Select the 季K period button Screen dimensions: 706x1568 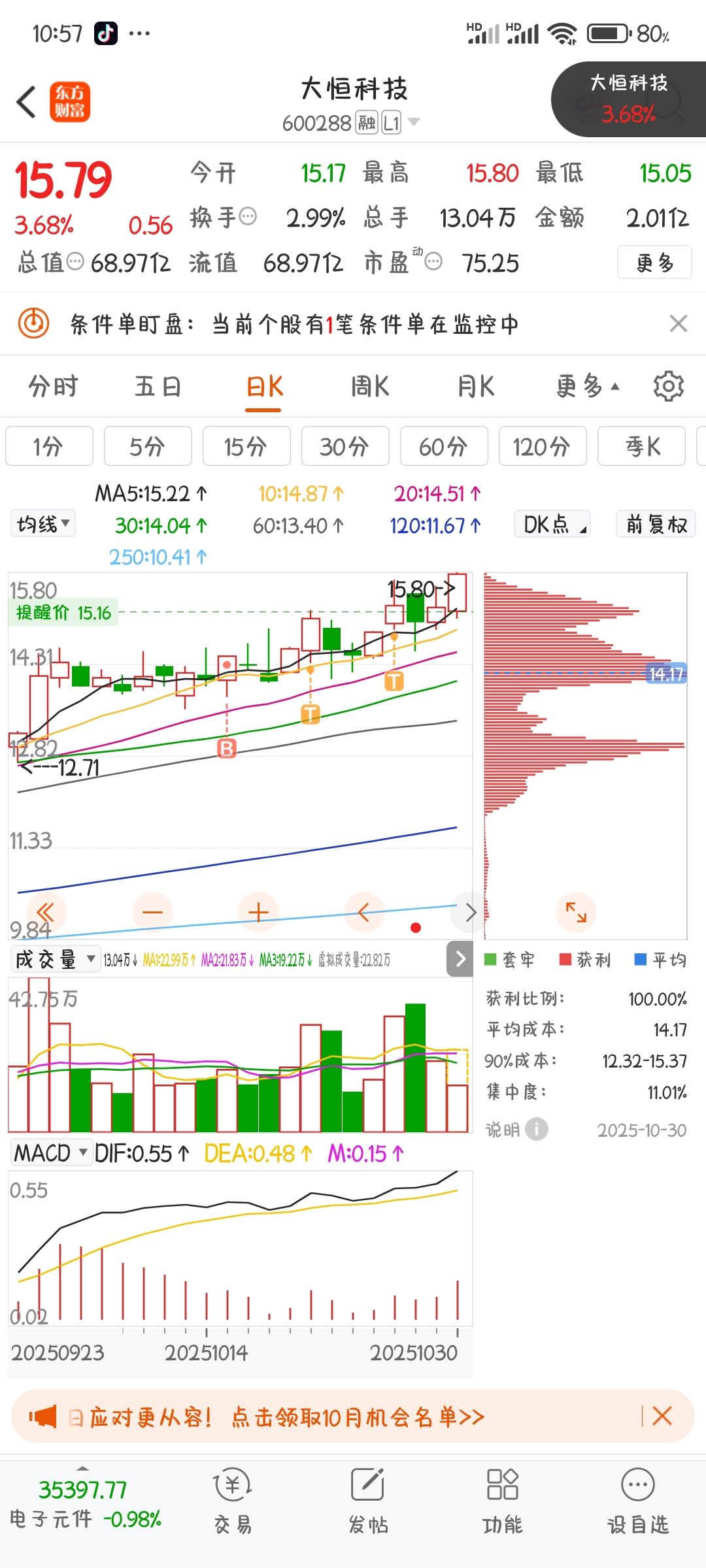tap(641, 446)
